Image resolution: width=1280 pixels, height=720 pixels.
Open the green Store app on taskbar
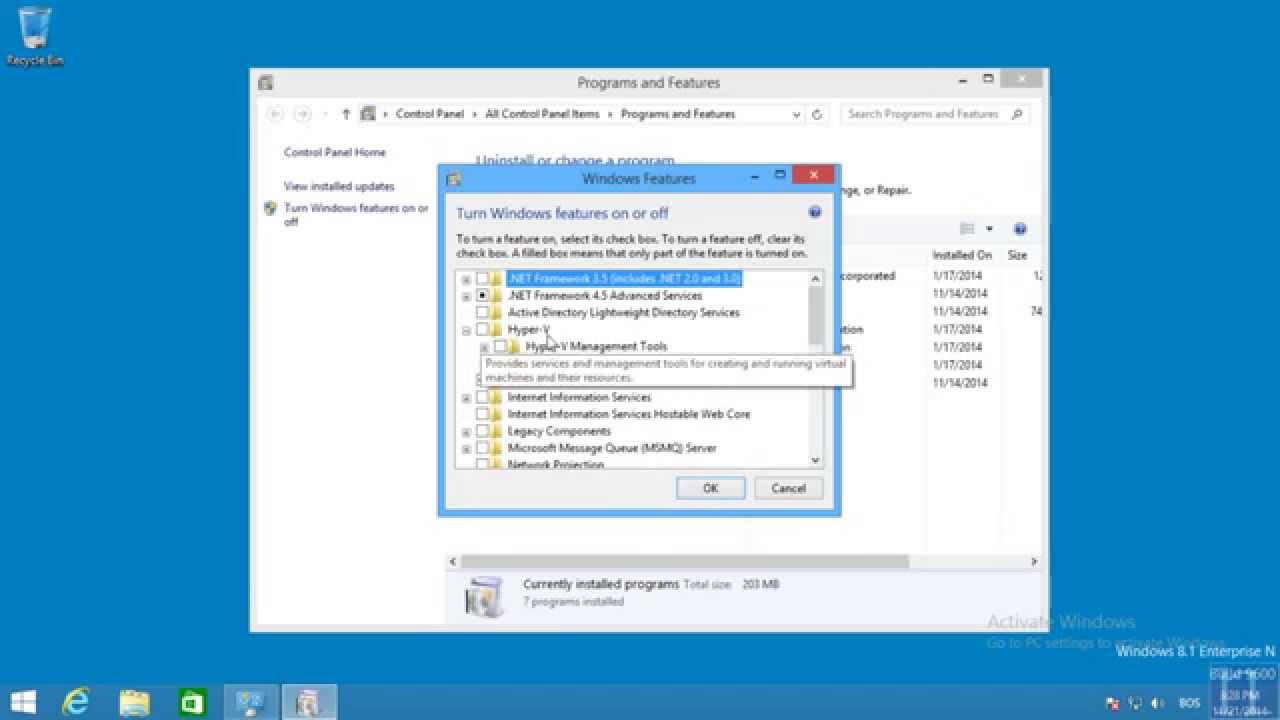coord(191,702)
